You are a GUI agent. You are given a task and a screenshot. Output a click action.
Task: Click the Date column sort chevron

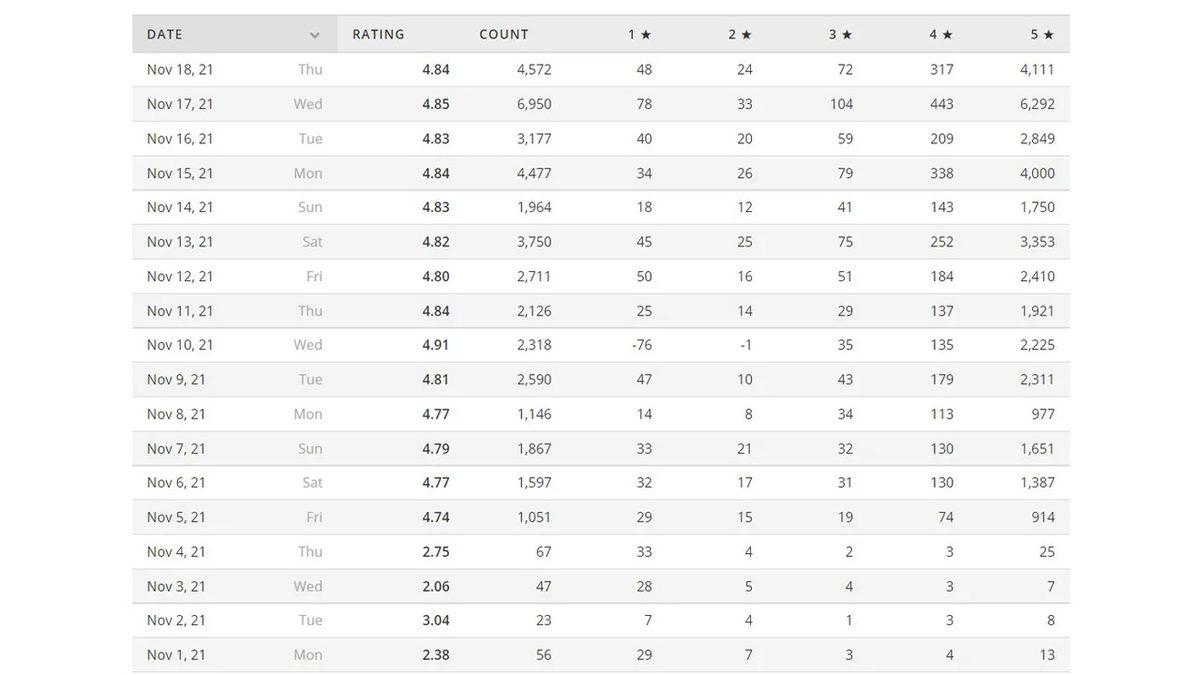click(x=314, y=35)
